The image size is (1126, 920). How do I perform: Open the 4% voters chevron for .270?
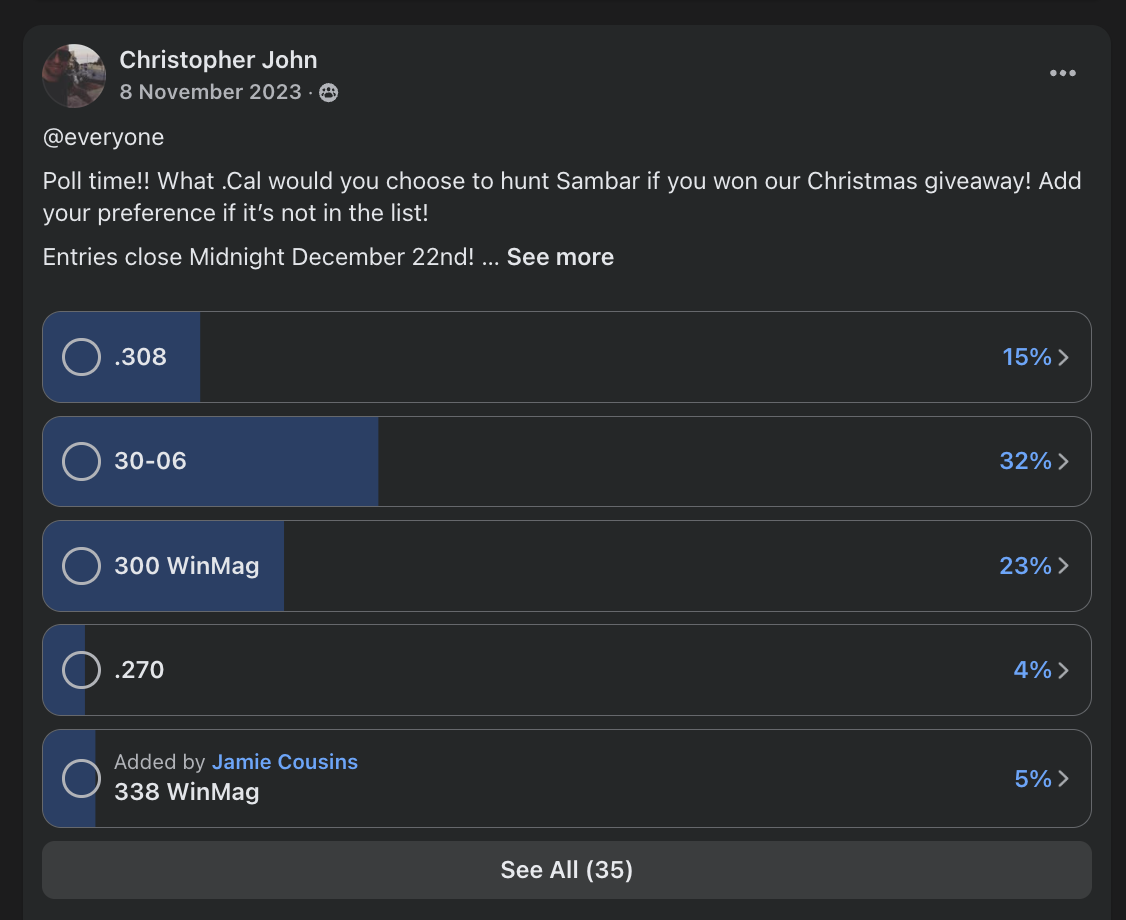click(1064, 670)
